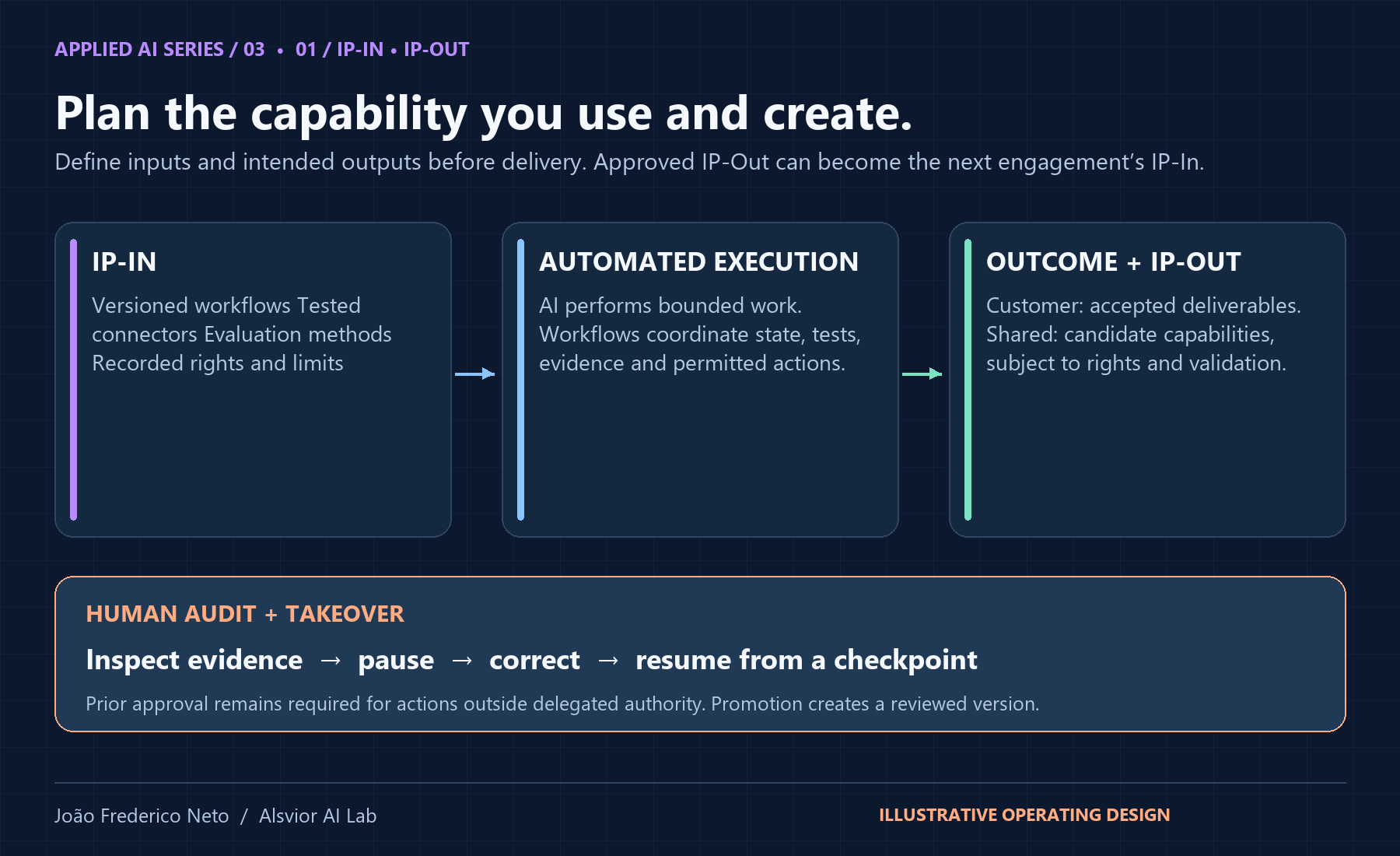Click the subtitle starting 'Define inputs and intended outputs'
The image size is (1400, 856).
629,162
